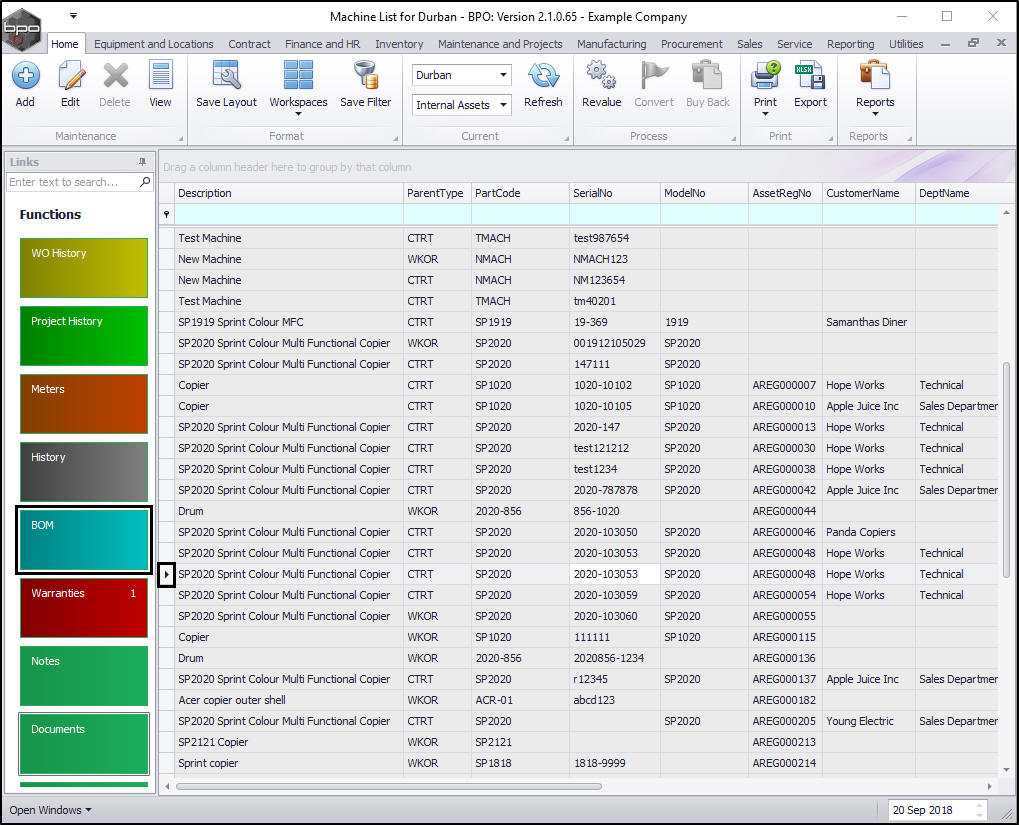This screenshot has height=825, width=1019.
Task: Click the WO History function tile
Action: coord(83,268)
